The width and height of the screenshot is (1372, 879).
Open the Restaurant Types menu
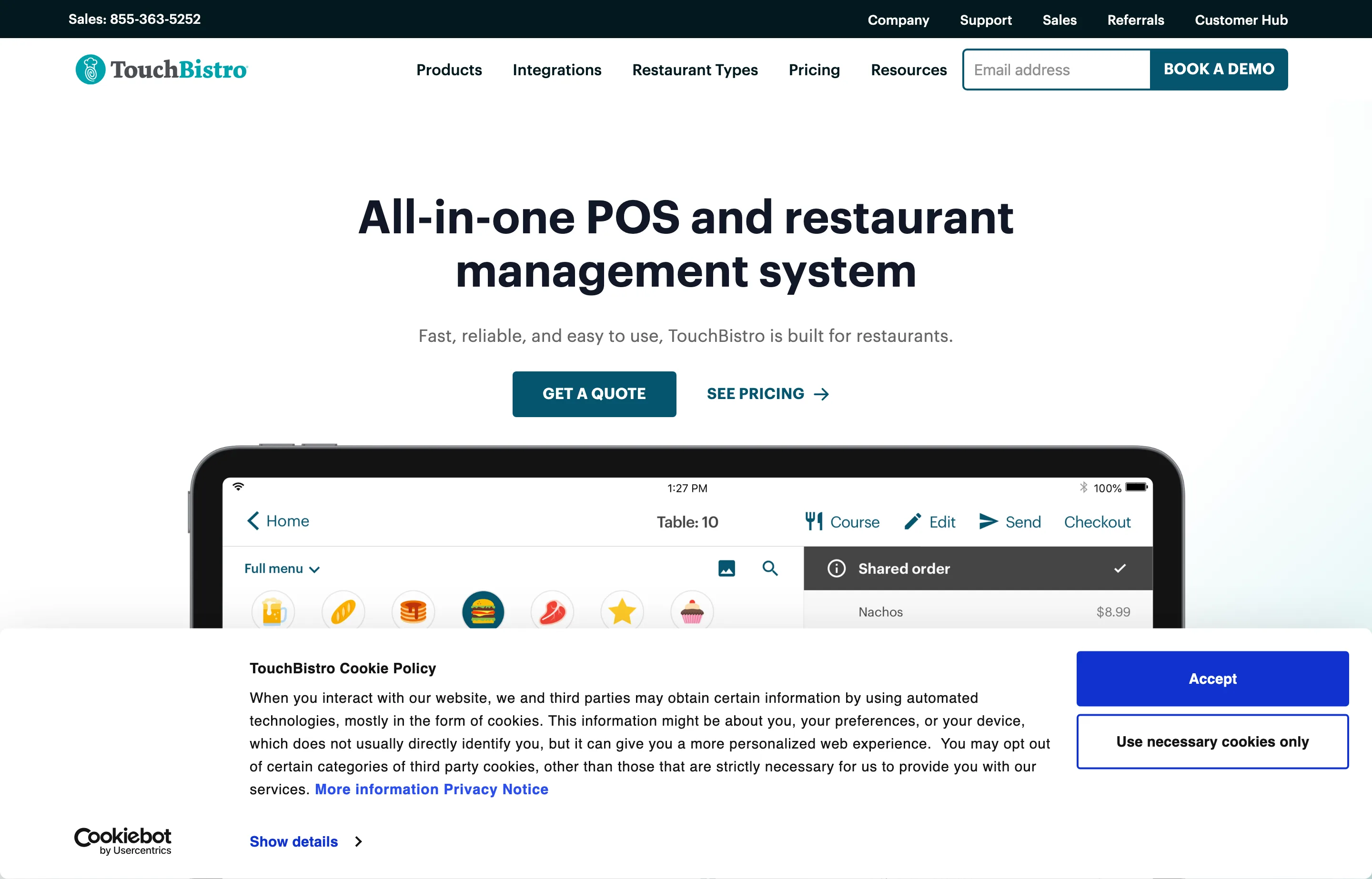[695, 70]
